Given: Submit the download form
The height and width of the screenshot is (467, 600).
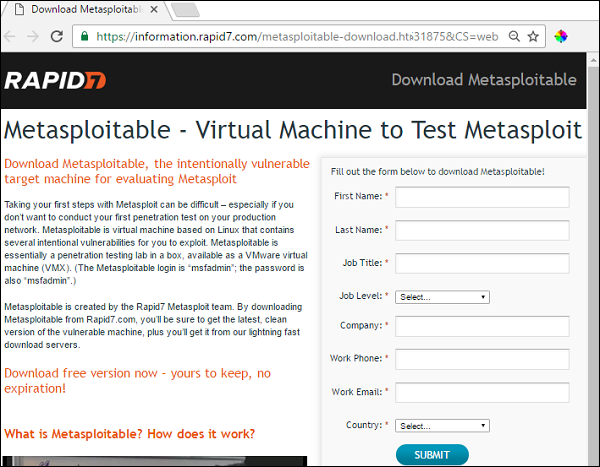Looking at the screenshot, I should [x=432, y=455].
